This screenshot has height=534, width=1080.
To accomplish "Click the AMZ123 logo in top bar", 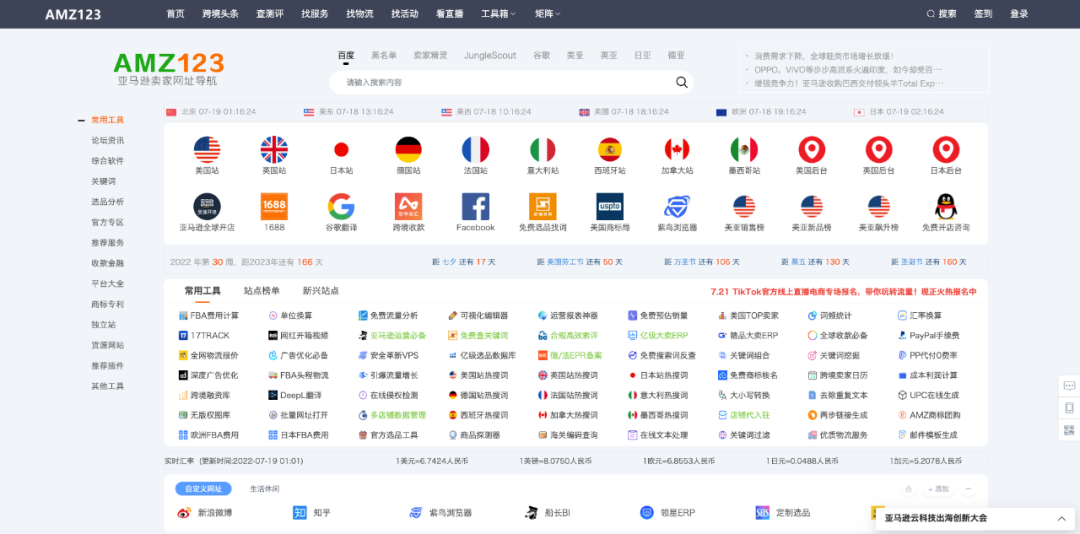I will [x=73, y=14].
